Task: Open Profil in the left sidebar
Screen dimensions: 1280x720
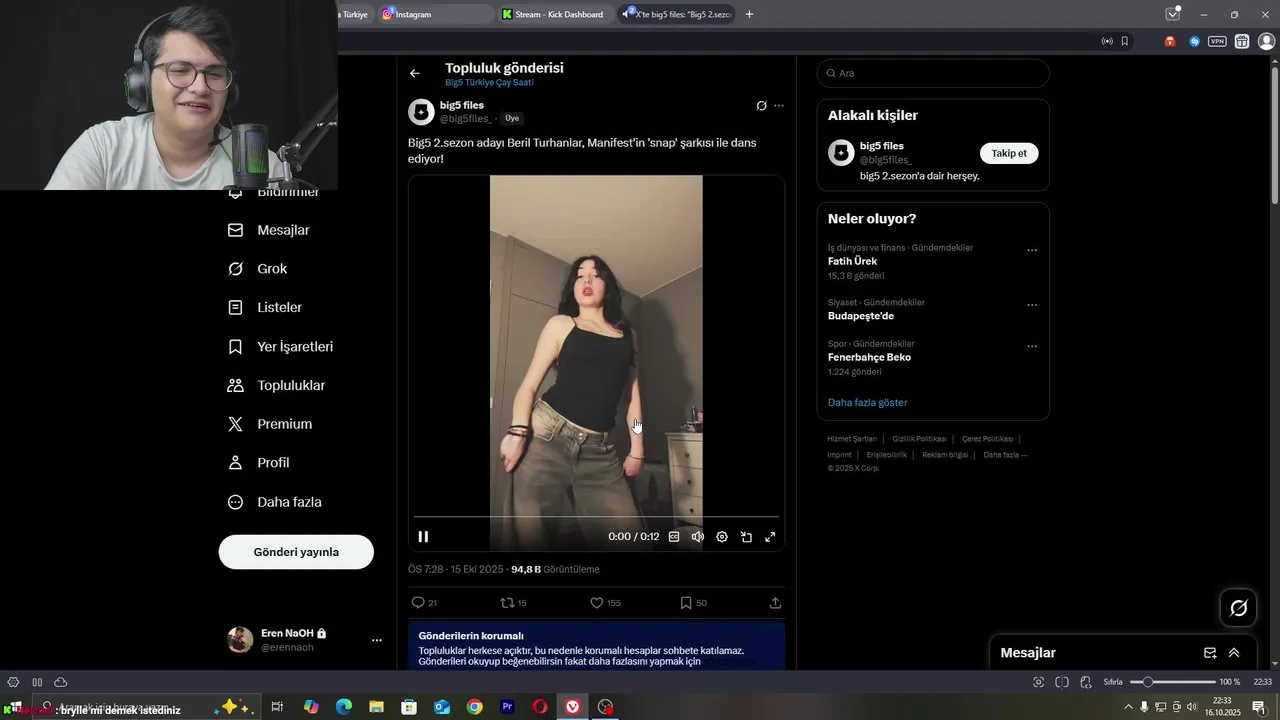Action: [259, 463]
